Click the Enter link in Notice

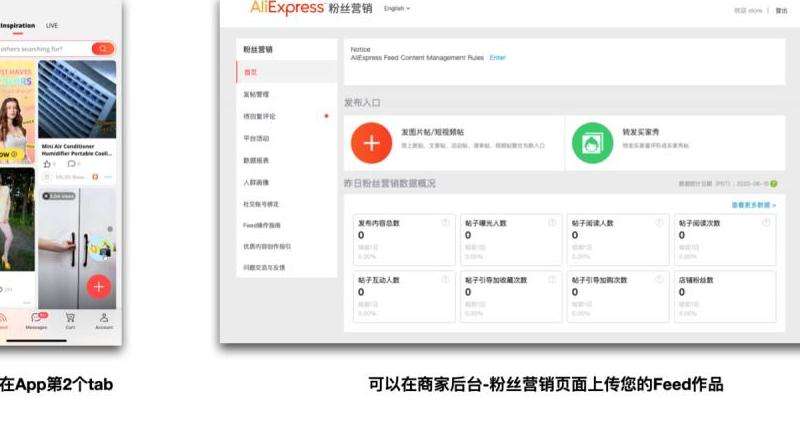pos(497,58)
